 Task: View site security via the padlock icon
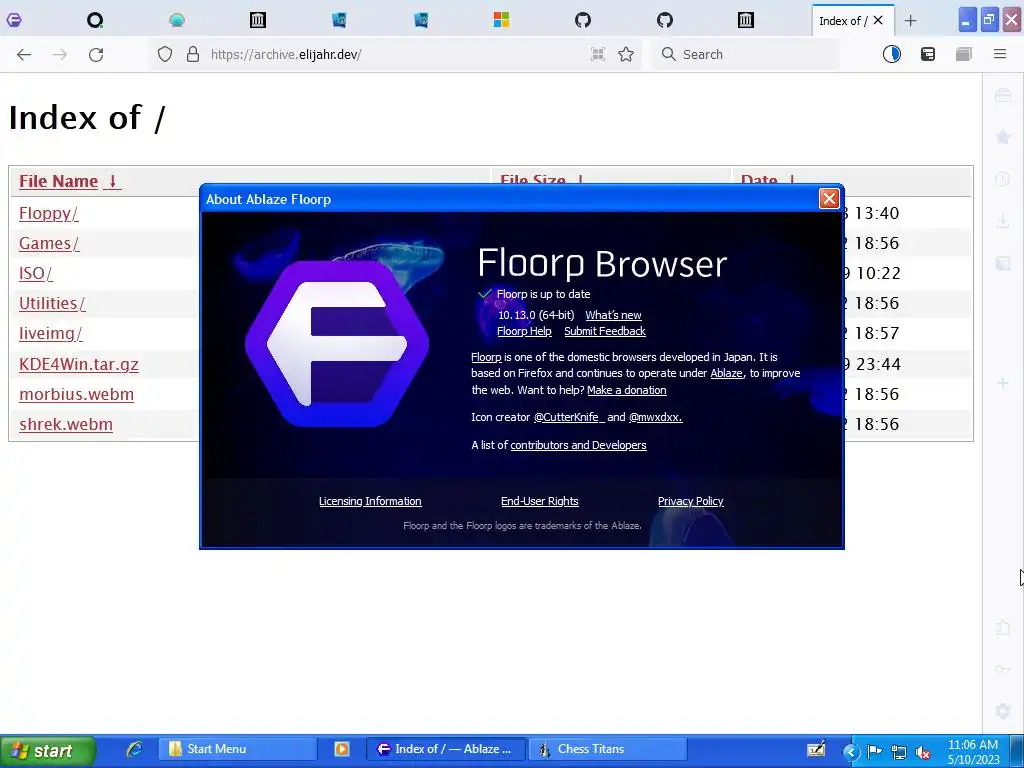pos(193,54)
